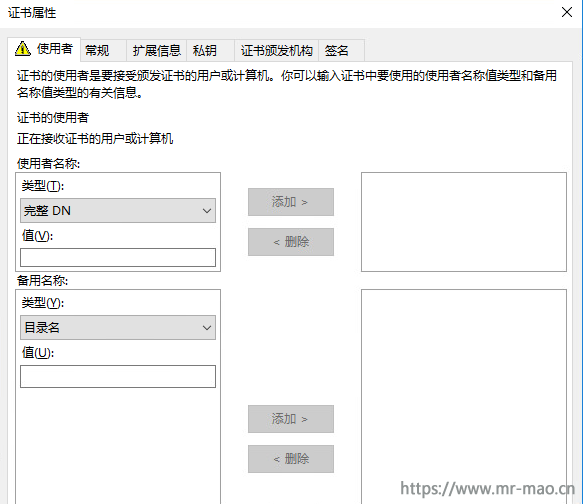Switch to the 常规 tab

tap(103, 50)
